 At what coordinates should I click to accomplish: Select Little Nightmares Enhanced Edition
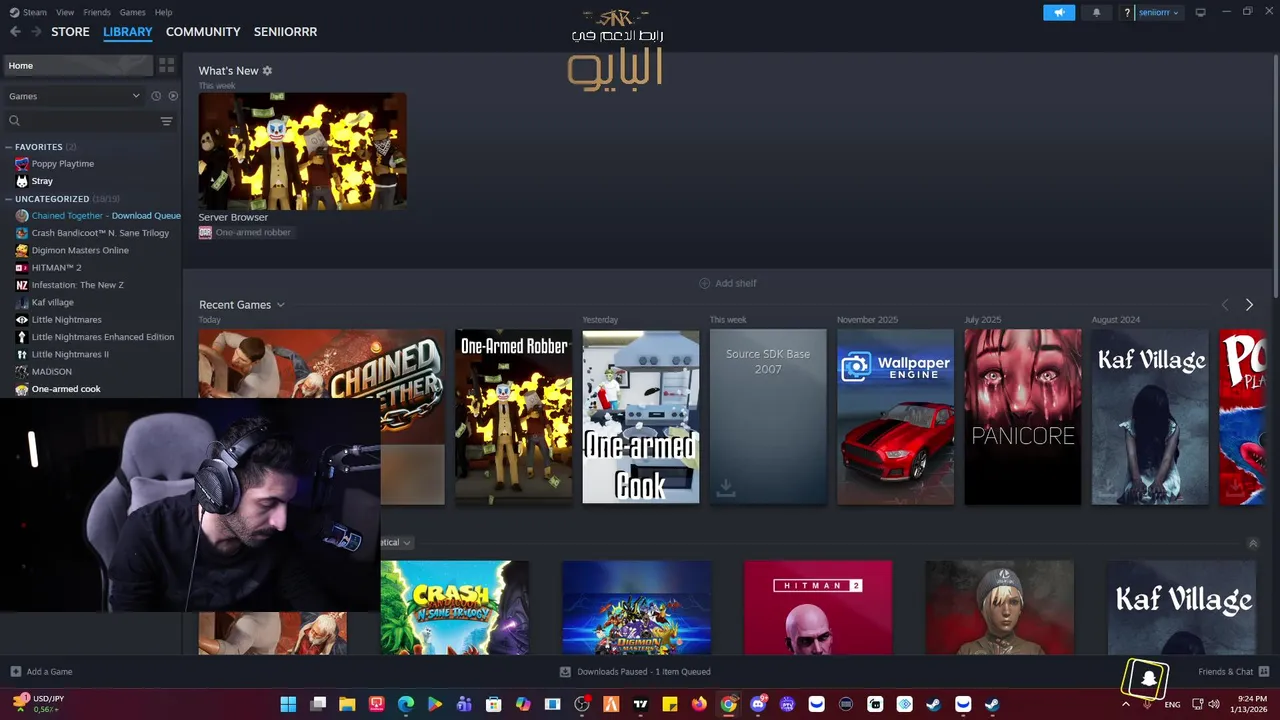tap(102, 337)
